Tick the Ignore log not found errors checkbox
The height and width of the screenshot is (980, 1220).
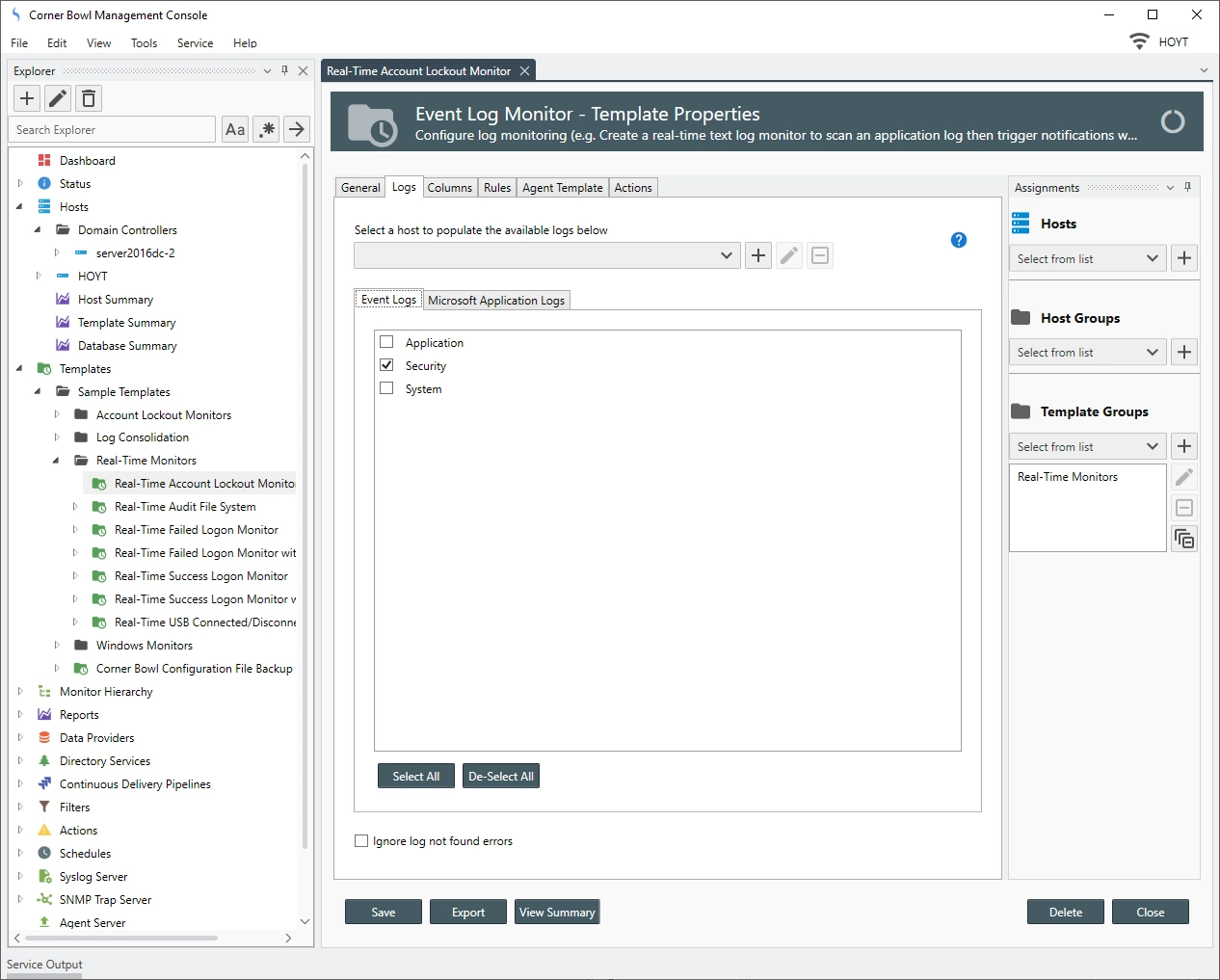click(x=361, y=841)
